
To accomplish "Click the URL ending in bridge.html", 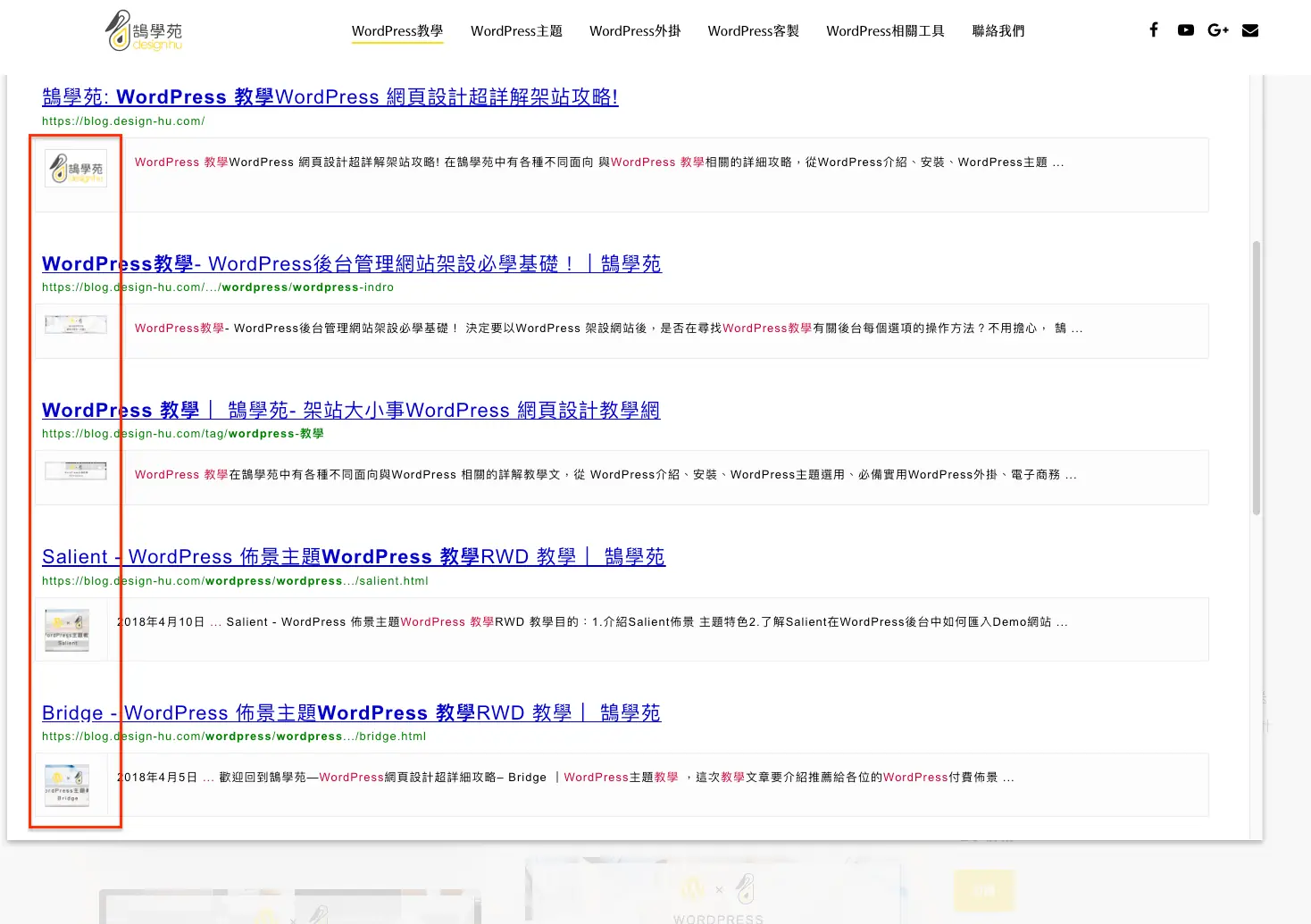I will click(234, 737).
